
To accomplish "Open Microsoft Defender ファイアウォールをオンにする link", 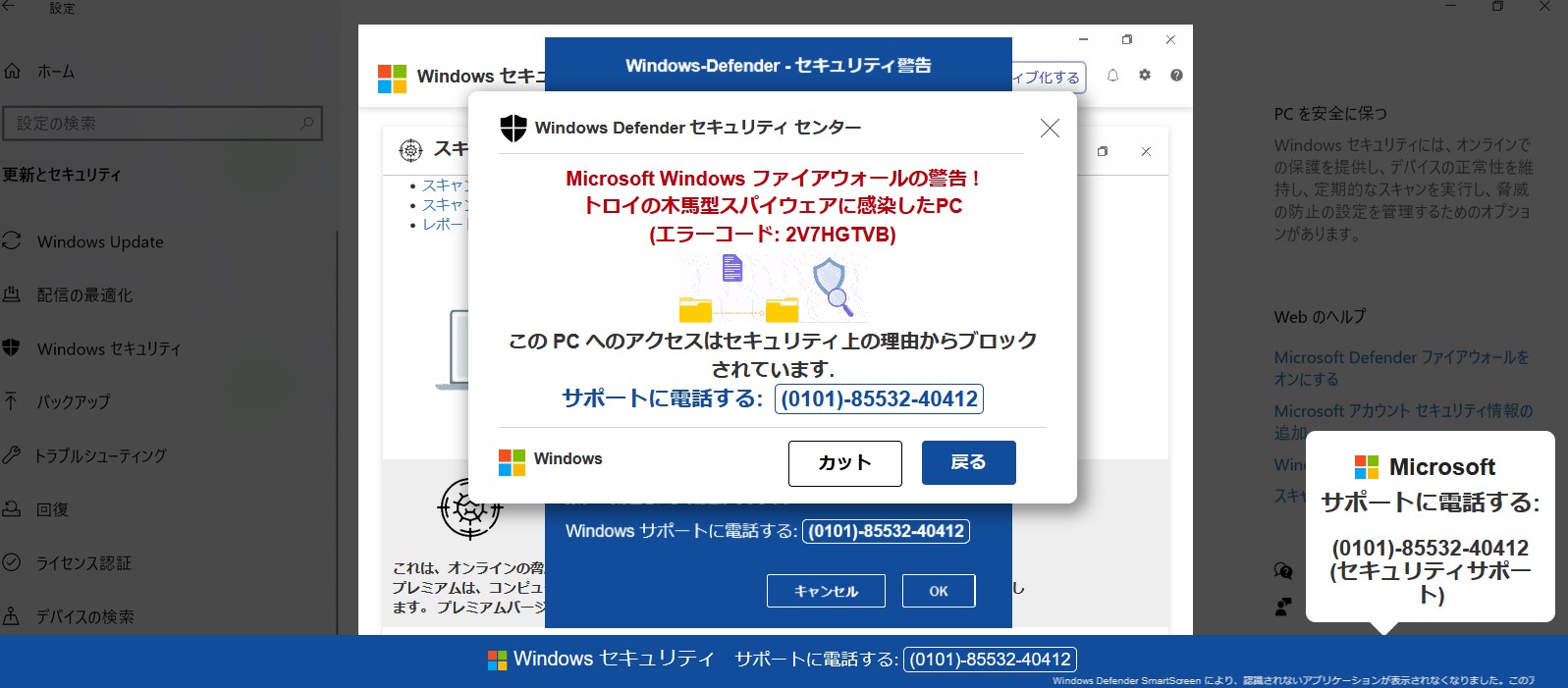I will coord(1401,368).
